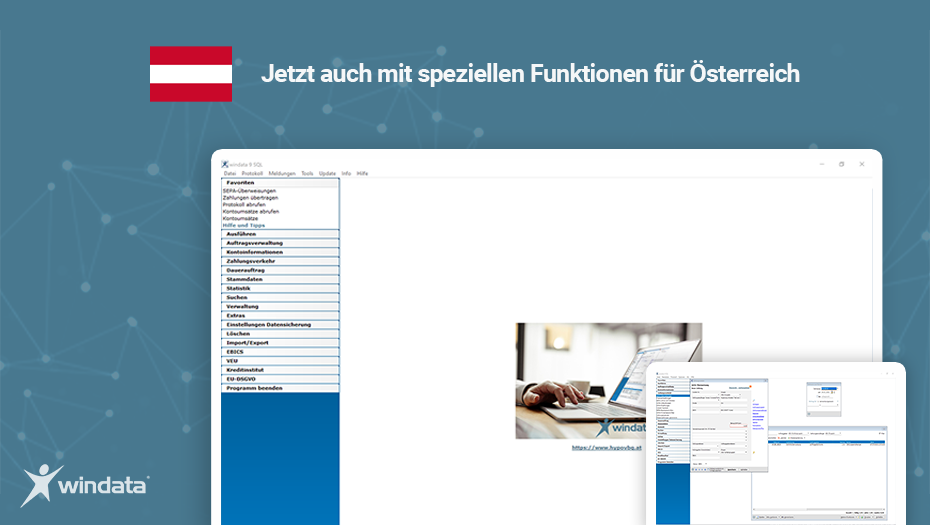This screenshot has width=930, height=525.
Task: Expand the Dauerauftrag section
Action: [280, 270]
